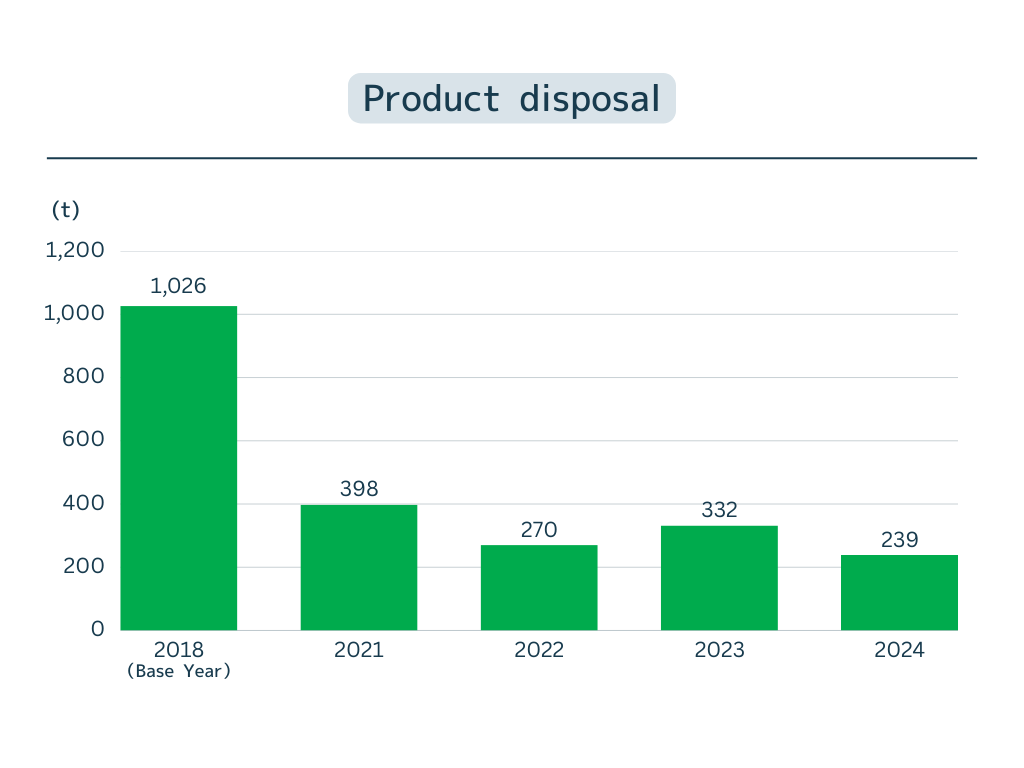Select the 2024 x-axis label
The image size is (1024, 768).
[x=899, y=650]
